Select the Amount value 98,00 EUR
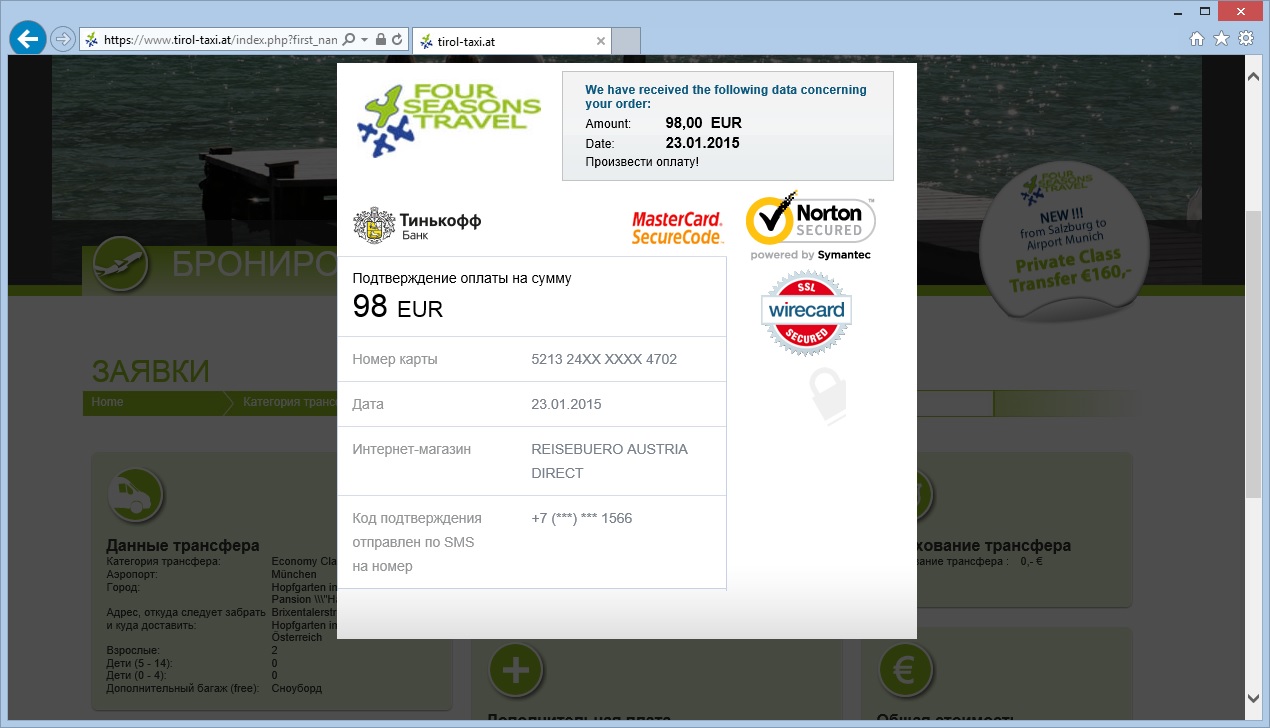This screenshot has height=728, width=1270. (x=704, y=124)
